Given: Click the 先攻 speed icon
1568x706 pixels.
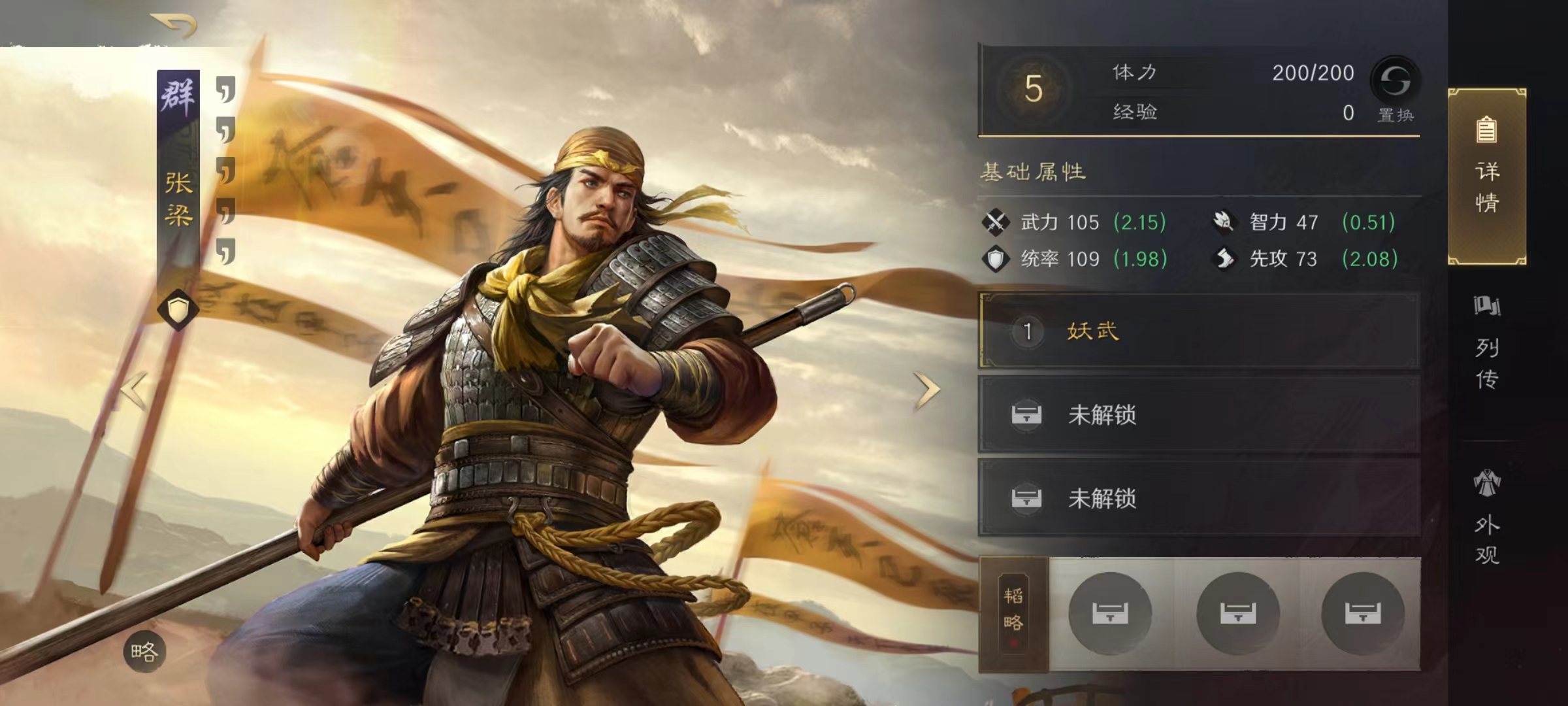Looking at the screenshot, I should tap(1224, 259).
